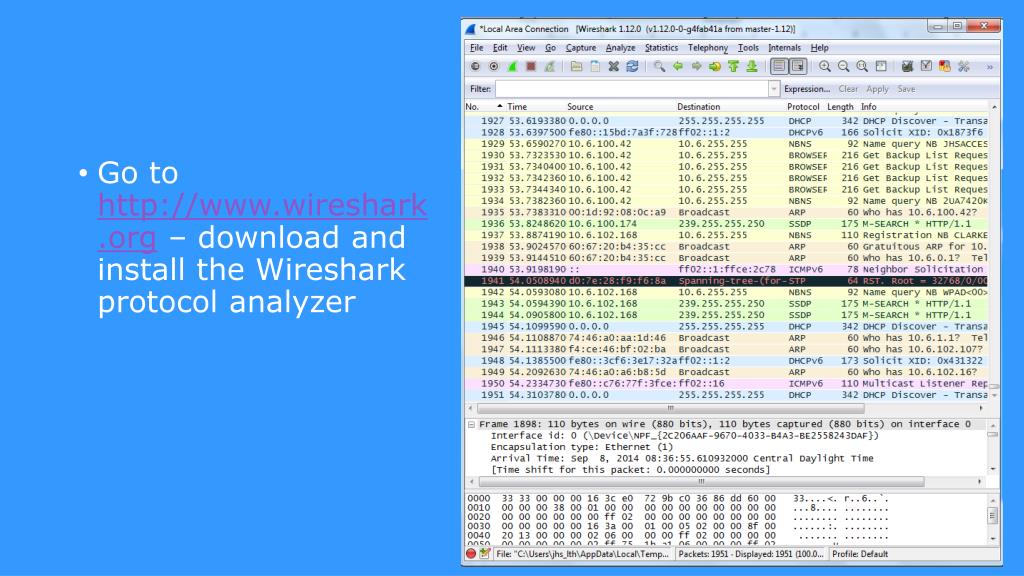Go forward in packet history arrow
Screen dimensions: 1024x576
click(696, 67)
